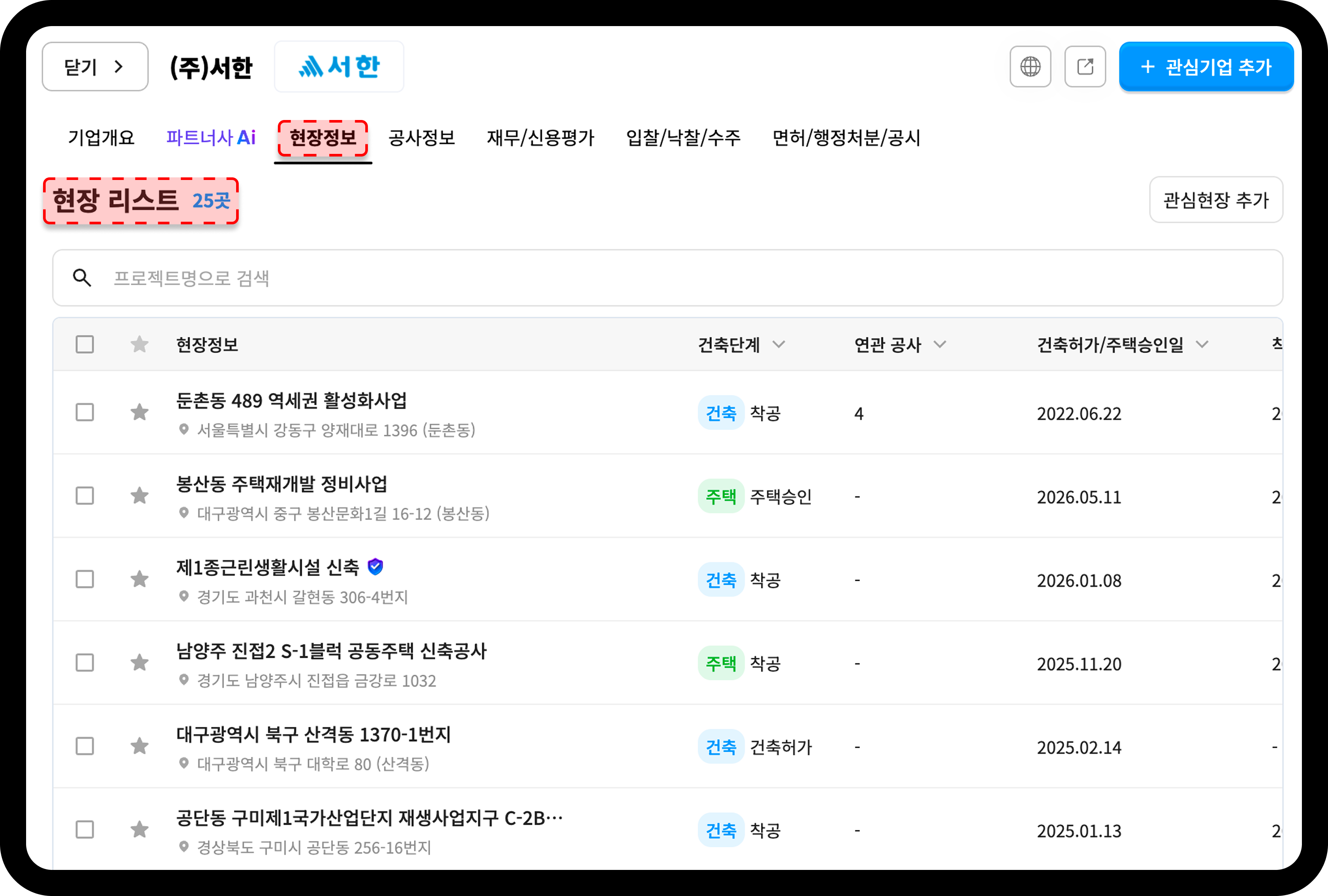Click 건축 badge in 둔촌동 489 row

coord(721,413)
